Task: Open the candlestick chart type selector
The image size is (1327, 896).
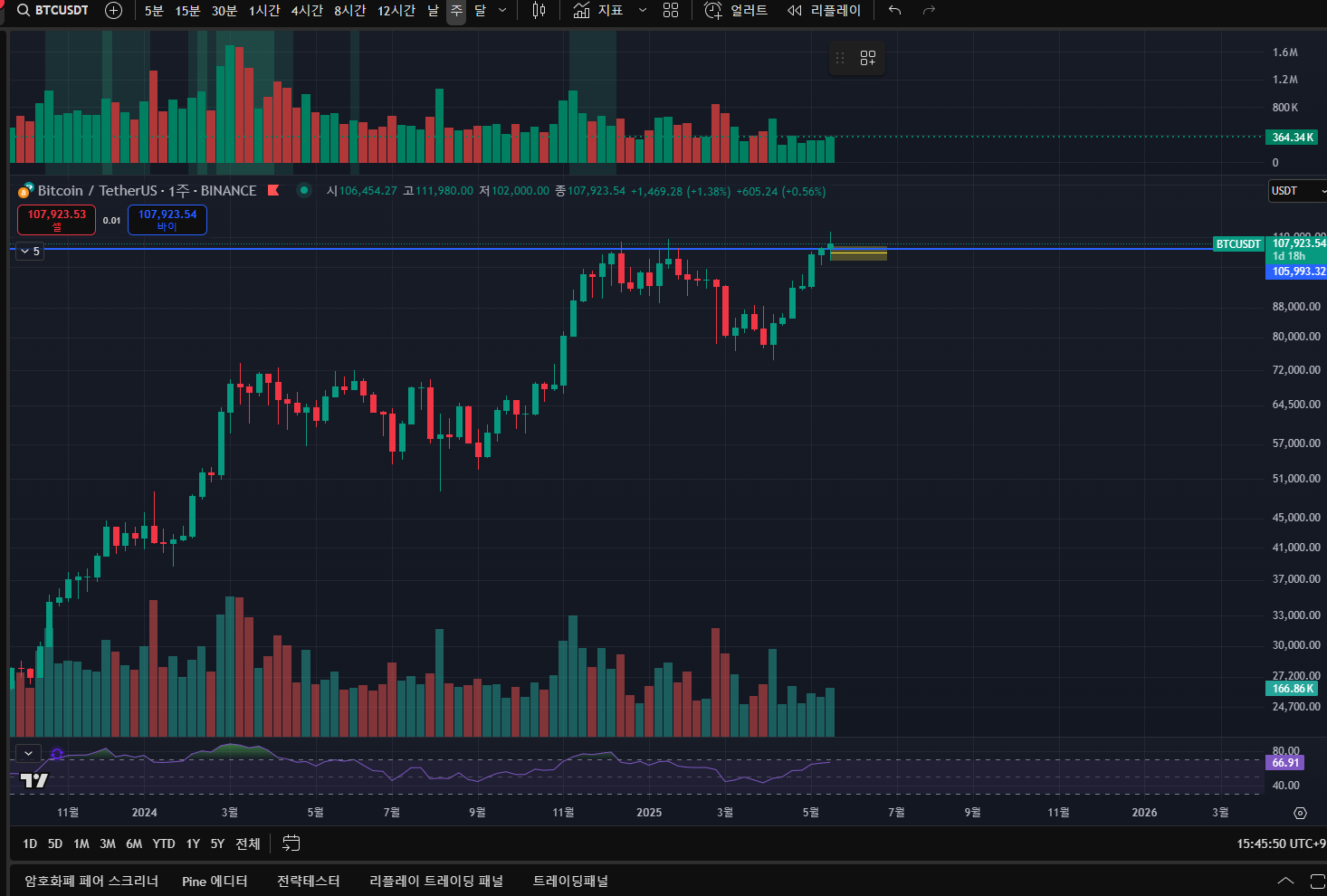Action: click(539, 11)
